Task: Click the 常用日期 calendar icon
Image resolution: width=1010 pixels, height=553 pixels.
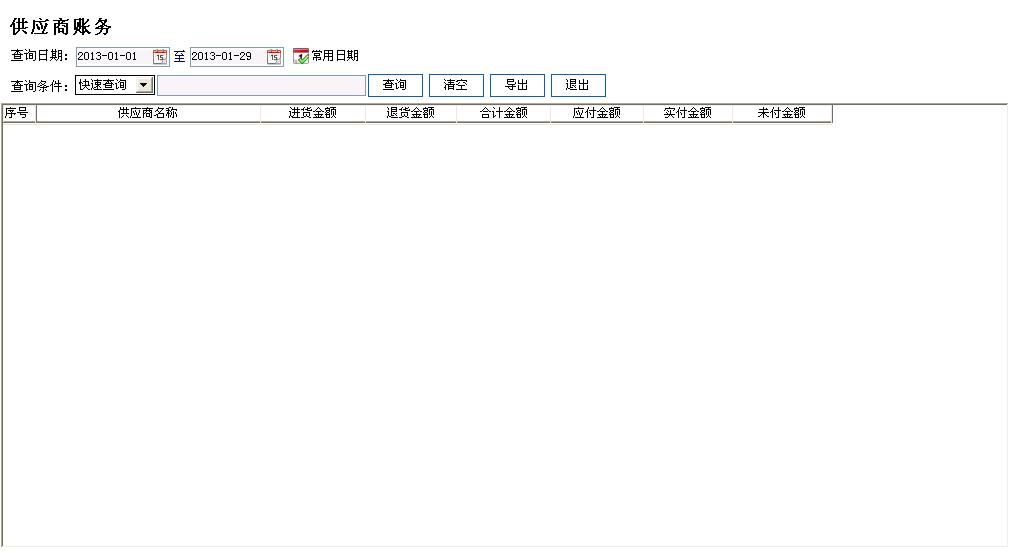Action: point(300,56)
